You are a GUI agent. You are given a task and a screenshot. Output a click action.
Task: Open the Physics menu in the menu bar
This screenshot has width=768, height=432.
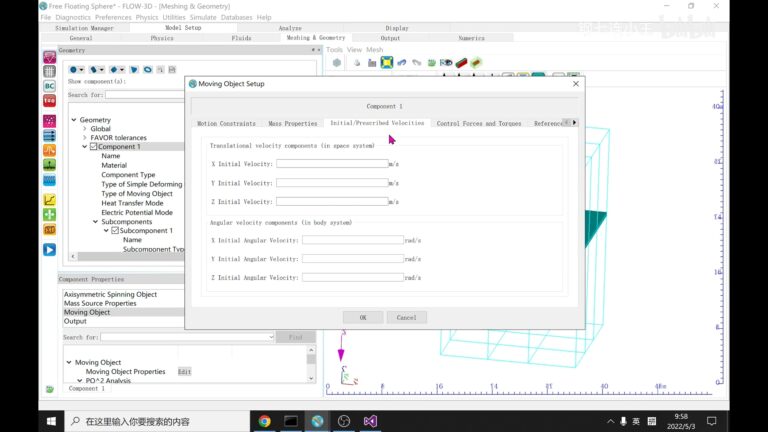pyautogui.click(x=146, y=17)
